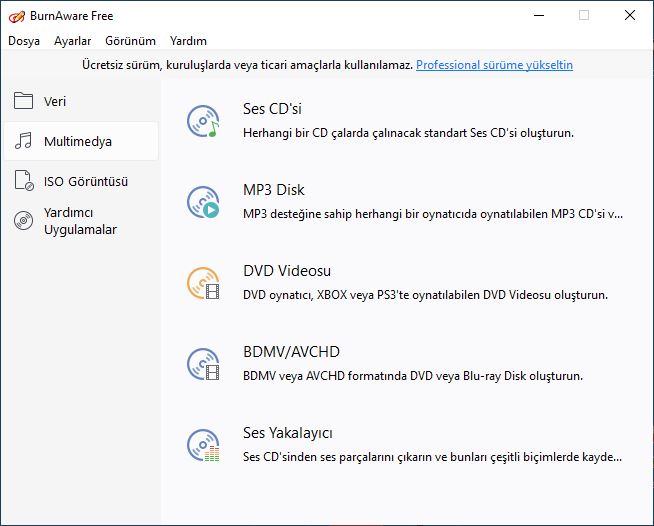Click the Veri folder icon in sidebar
The width and height of the screenshot is (654, 526).
click(x=23, y=101)
